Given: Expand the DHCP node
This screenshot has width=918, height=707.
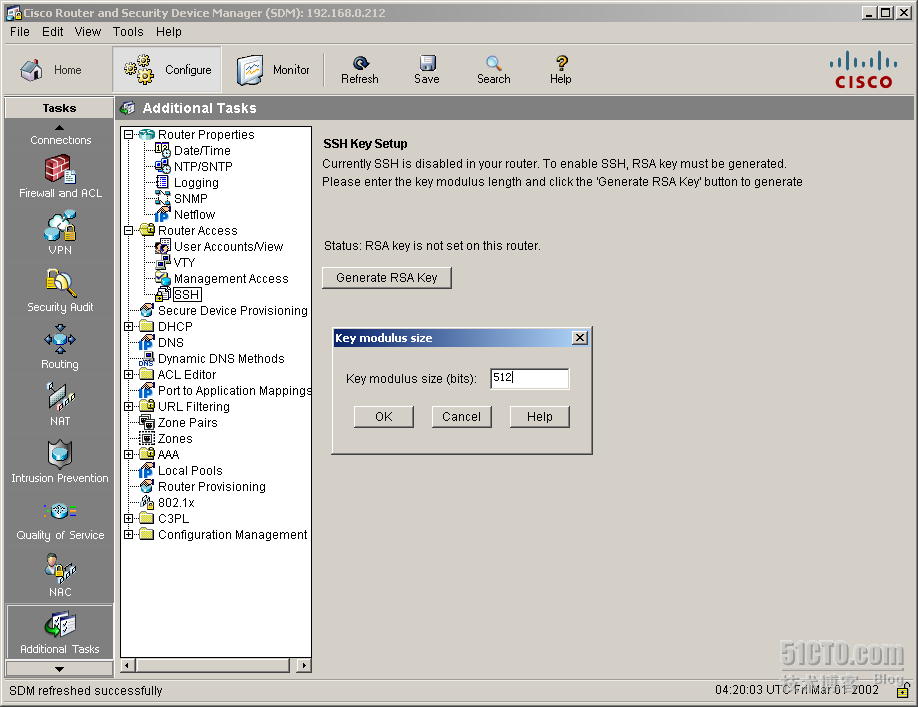Looking at the screenshot, I should click(129, 327).
